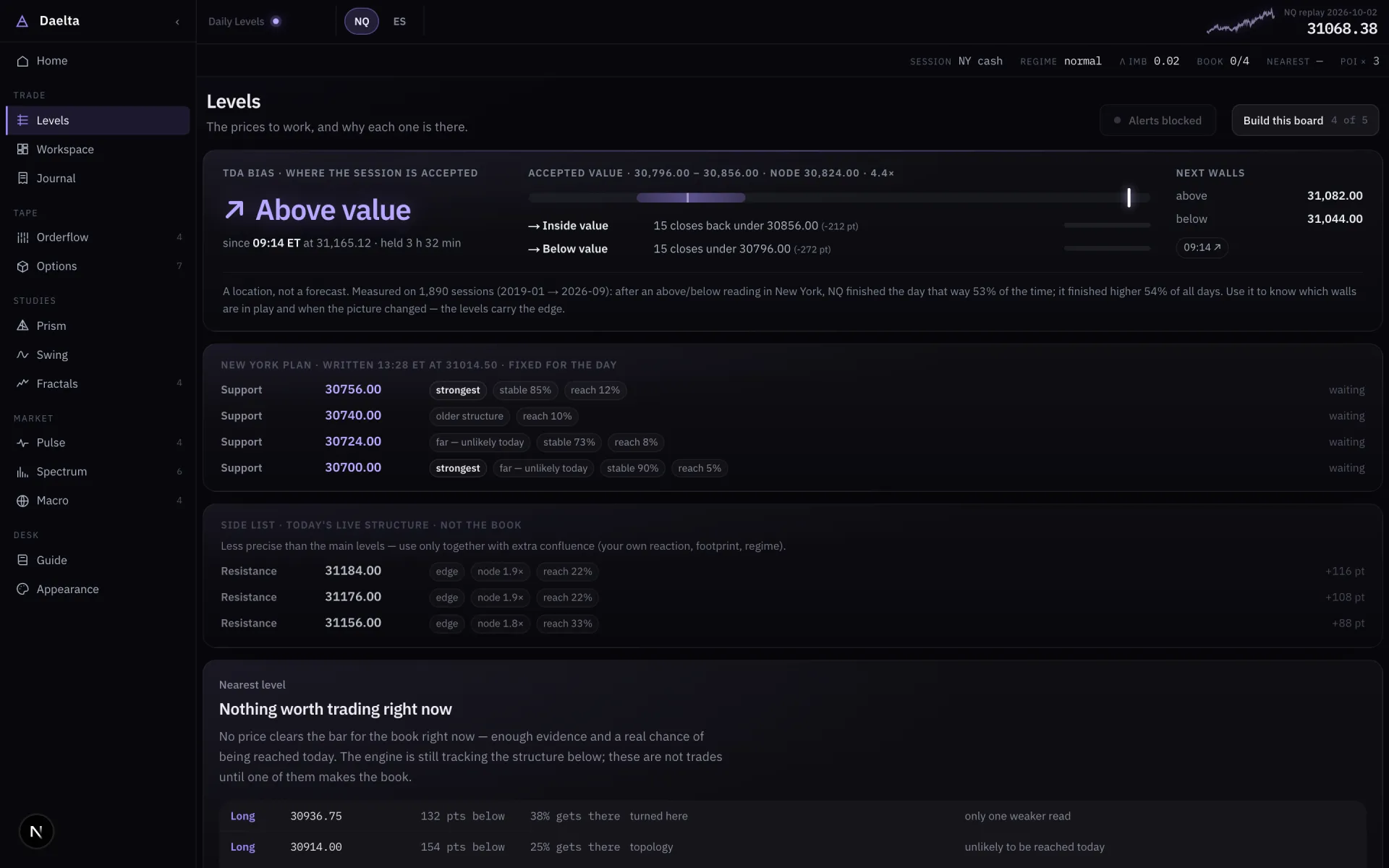The height and width of the screenshot is (868, 1389).
Task: Open the 09:14 jump link
Action: (x=1202, y=247)
